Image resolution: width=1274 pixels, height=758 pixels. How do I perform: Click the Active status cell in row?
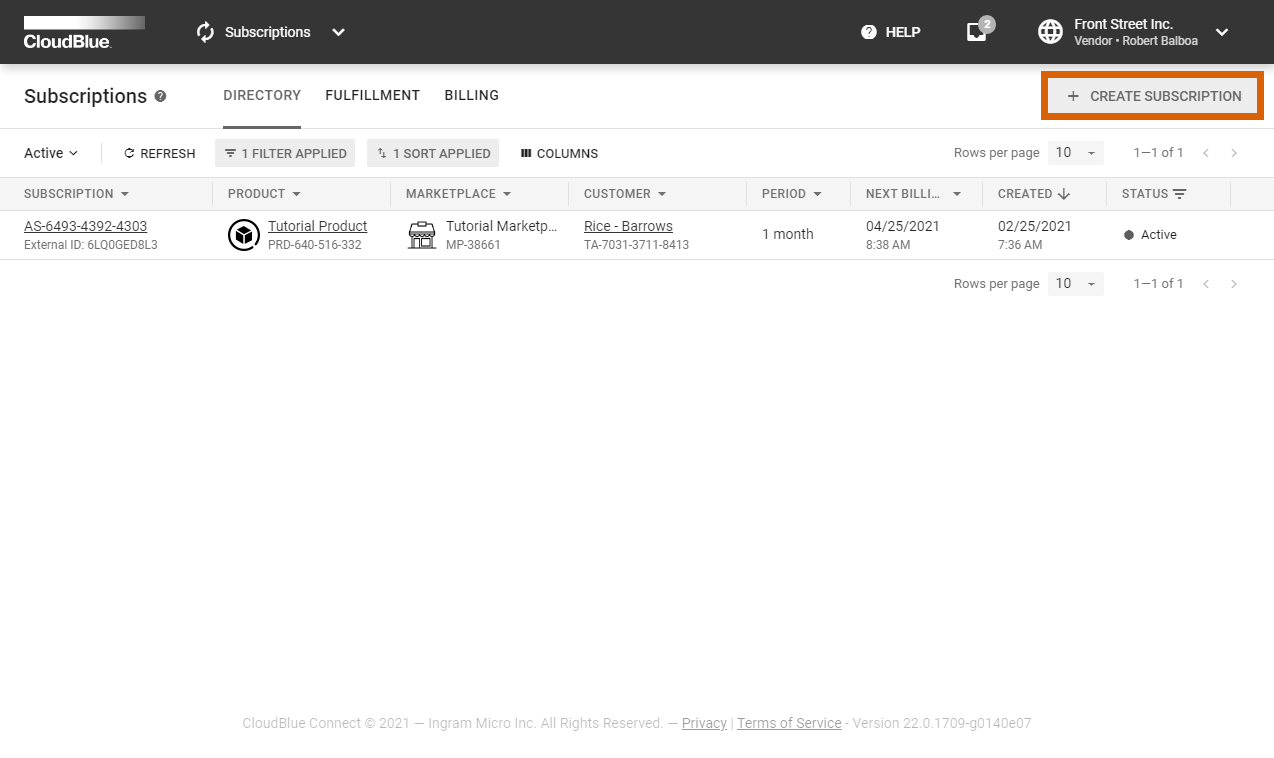(1150, 235)
